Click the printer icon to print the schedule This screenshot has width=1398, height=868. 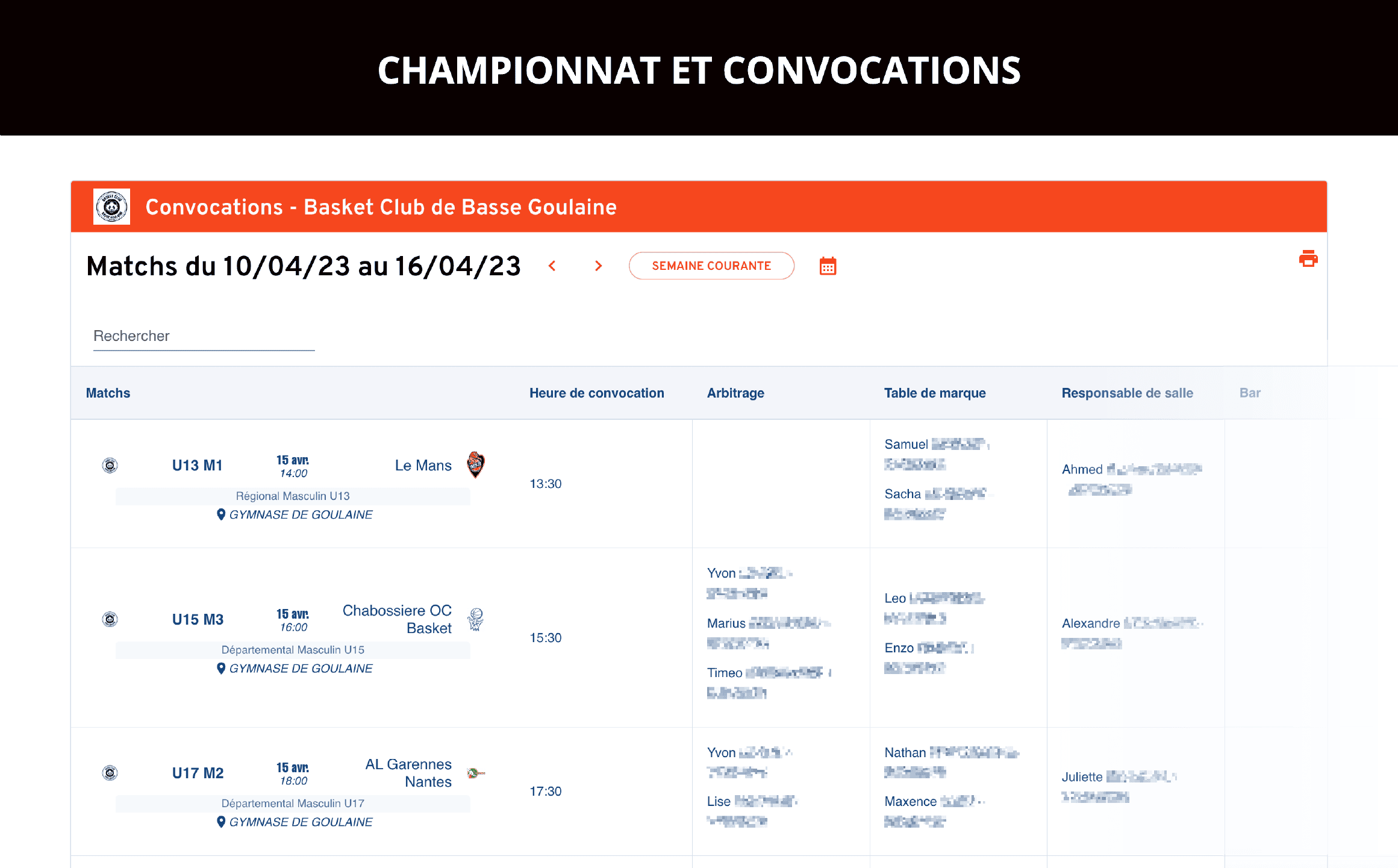(x=1307, y=260)
